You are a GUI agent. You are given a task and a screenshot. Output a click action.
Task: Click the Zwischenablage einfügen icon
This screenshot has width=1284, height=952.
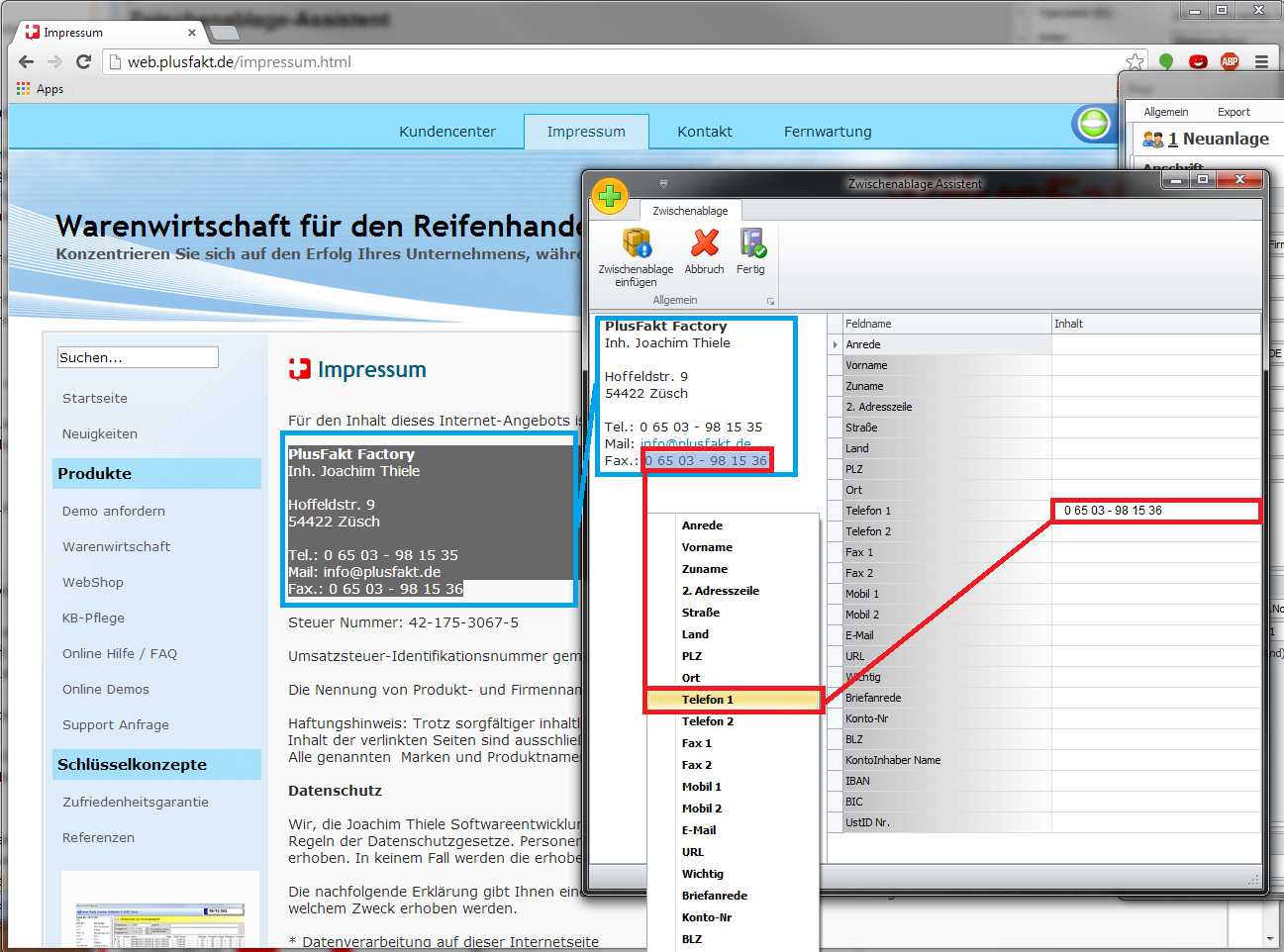pos(636,243)
